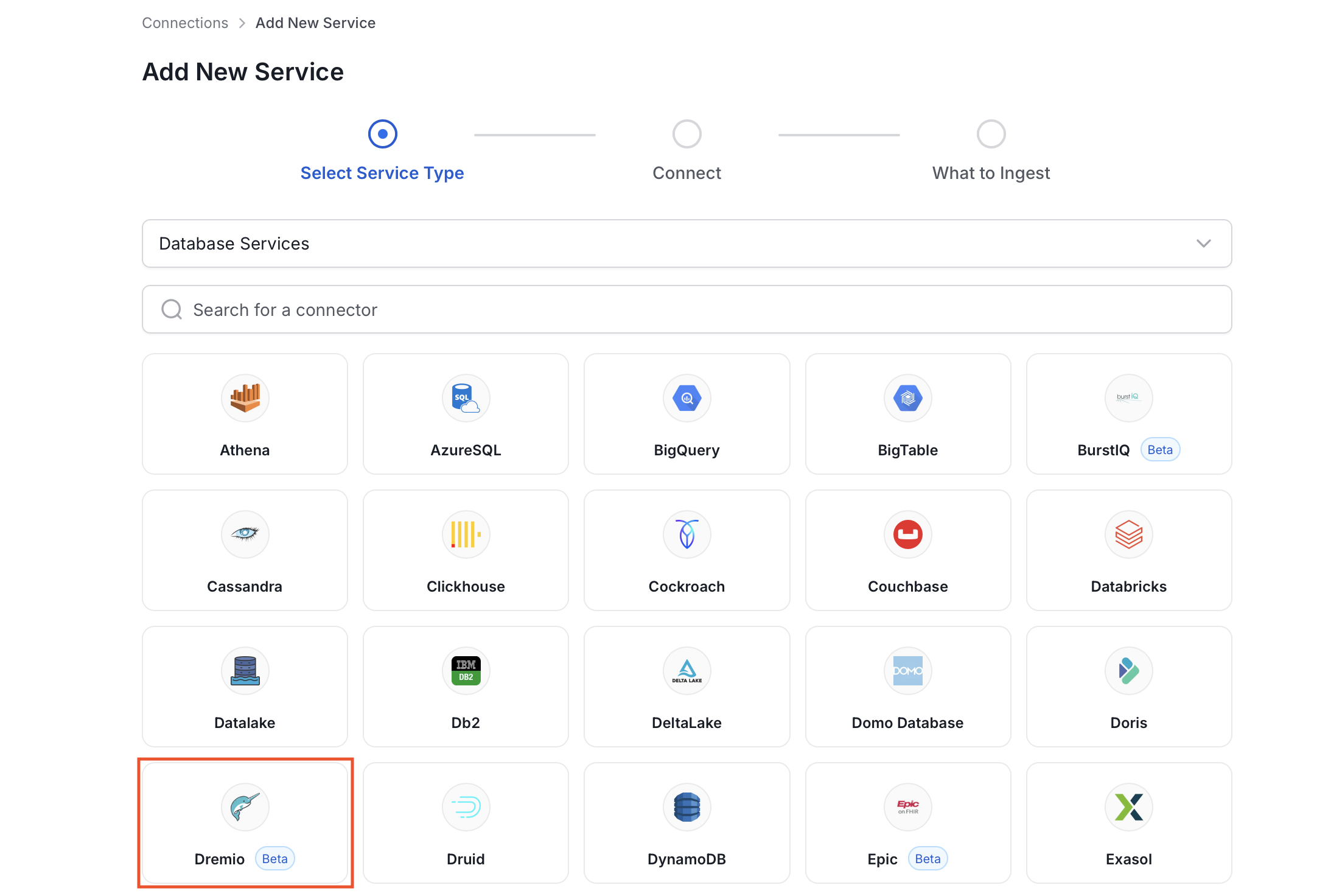The width and height of the screenshot is (1317, 896).
Task: Click the Domo Database card label
Action: click(x=907, y=723)
